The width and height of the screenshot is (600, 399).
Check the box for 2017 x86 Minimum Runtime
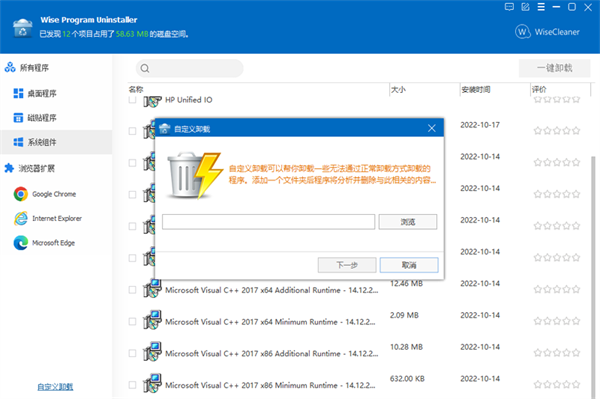pos(132,385)
